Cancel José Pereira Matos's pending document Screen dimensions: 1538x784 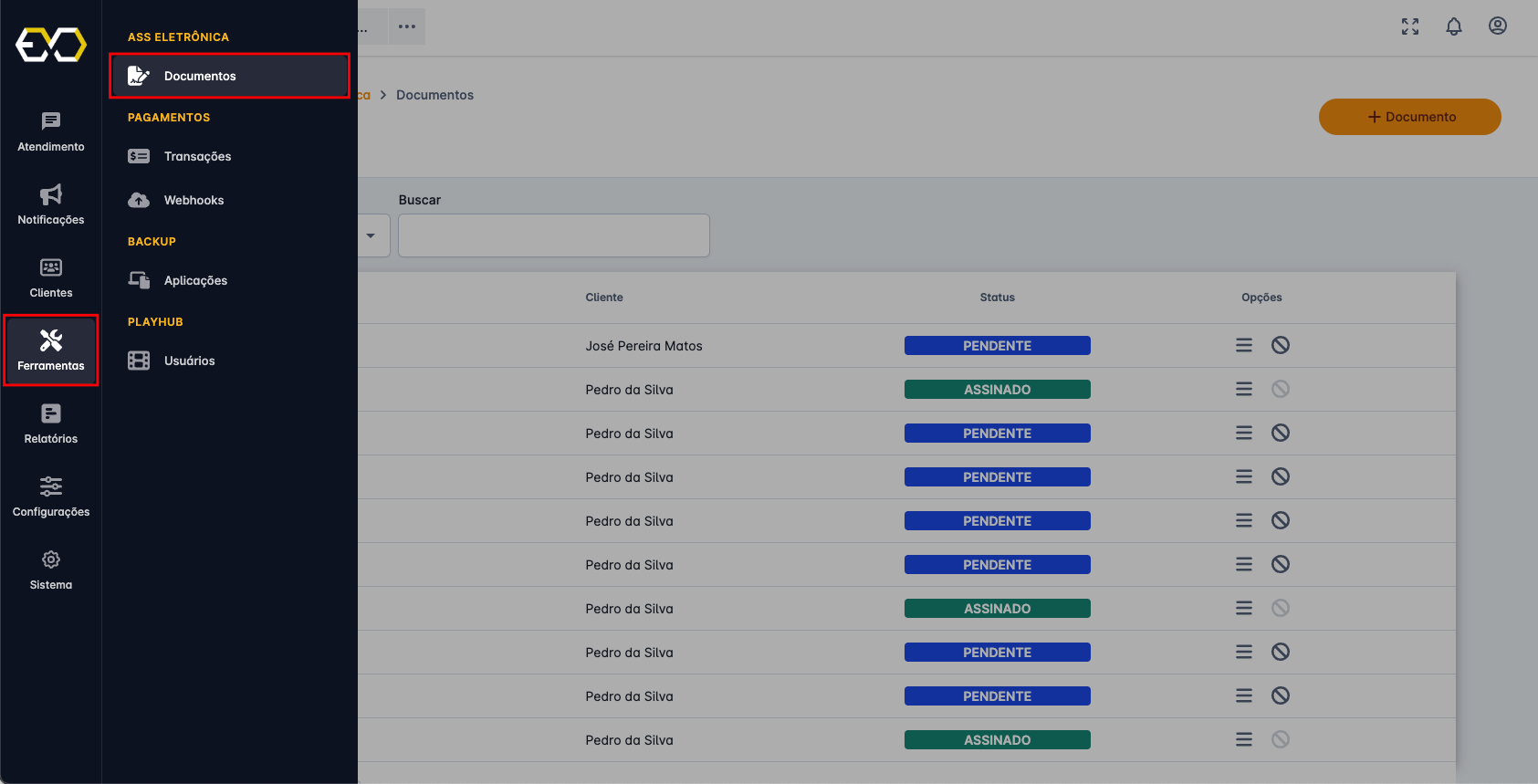click(x=1281, y=345)
